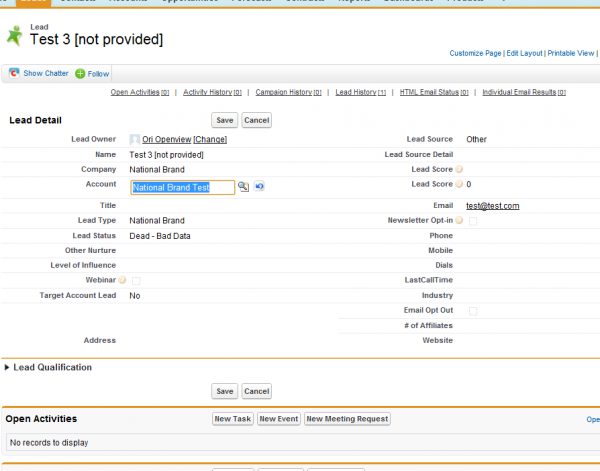Jump to Activity History [0] link
Screen dimensions: 600x471
tap(212, 92)
